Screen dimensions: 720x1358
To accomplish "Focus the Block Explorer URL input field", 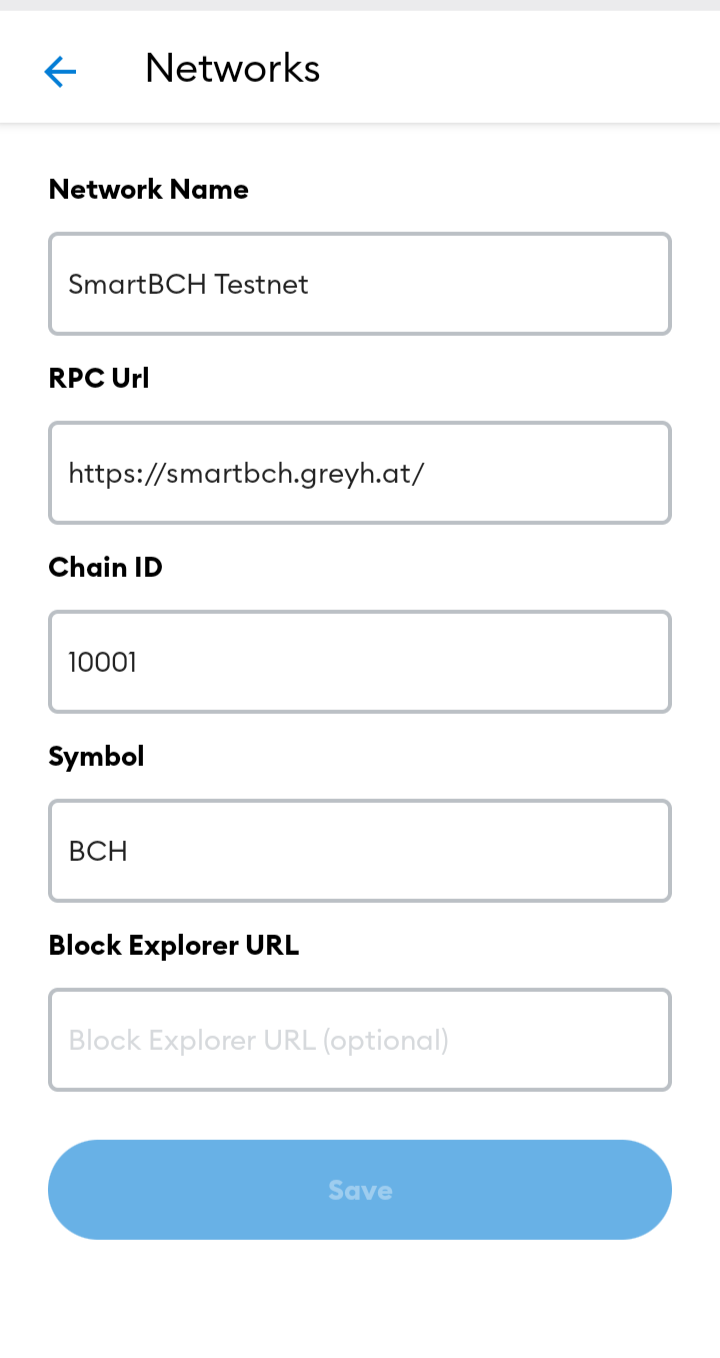I will [x=360, y=1040].
